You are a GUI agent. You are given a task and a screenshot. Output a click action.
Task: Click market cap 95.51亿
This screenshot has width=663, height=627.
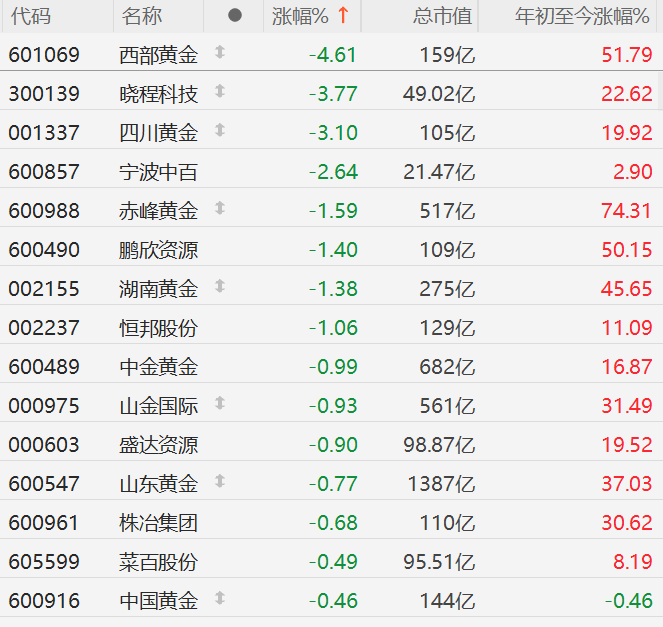(439, 562)
